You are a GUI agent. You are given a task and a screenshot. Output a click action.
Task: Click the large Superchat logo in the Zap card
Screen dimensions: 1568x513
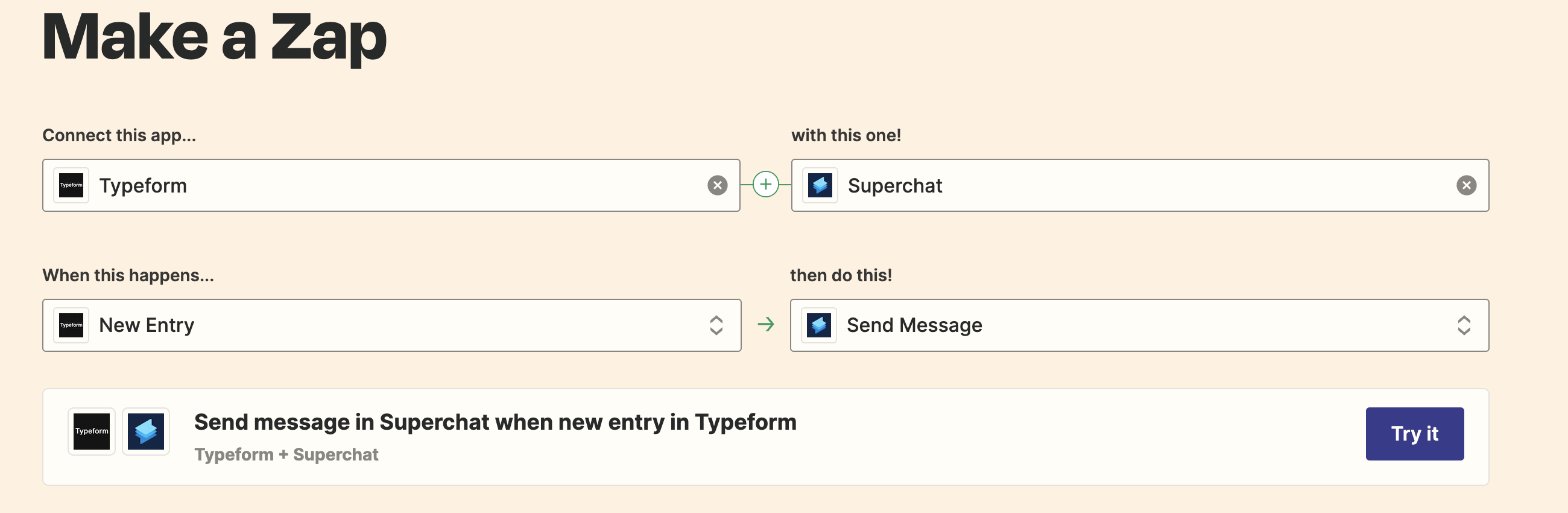tap(146, 432)
